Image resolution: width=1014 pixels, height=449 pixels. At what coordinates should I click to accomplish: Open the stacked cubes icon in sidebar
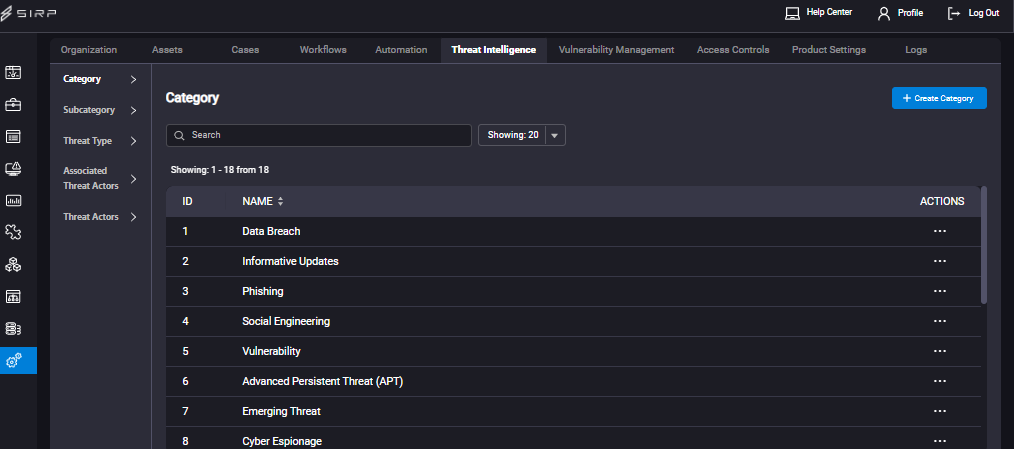pos(14,264)
